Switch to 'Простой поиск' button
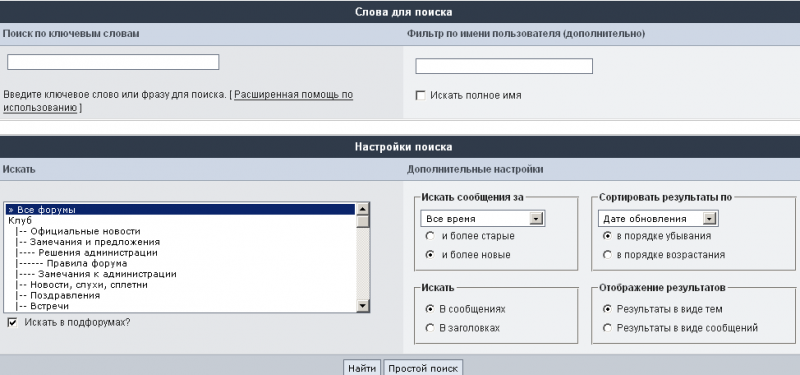This screenshot has height=375, width=800. [423, 368]
